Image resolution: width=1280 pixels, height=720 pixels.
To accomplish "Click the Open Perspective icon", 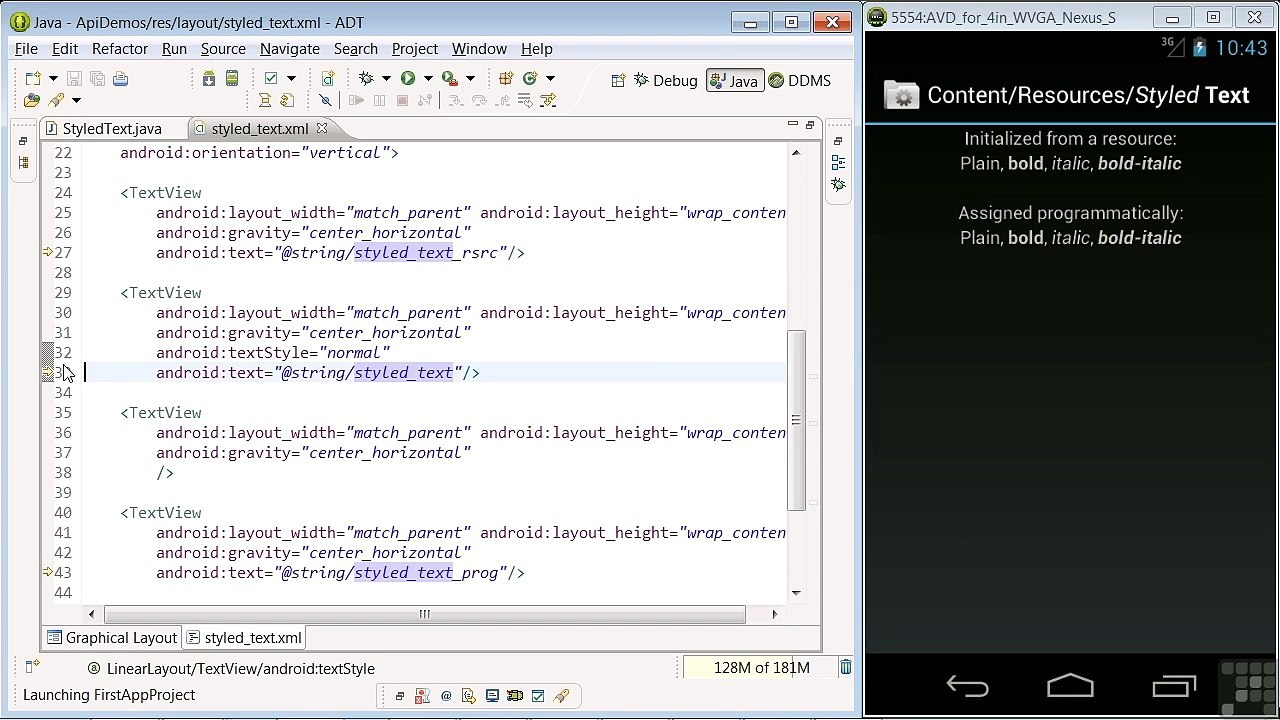I will (618, 81).
